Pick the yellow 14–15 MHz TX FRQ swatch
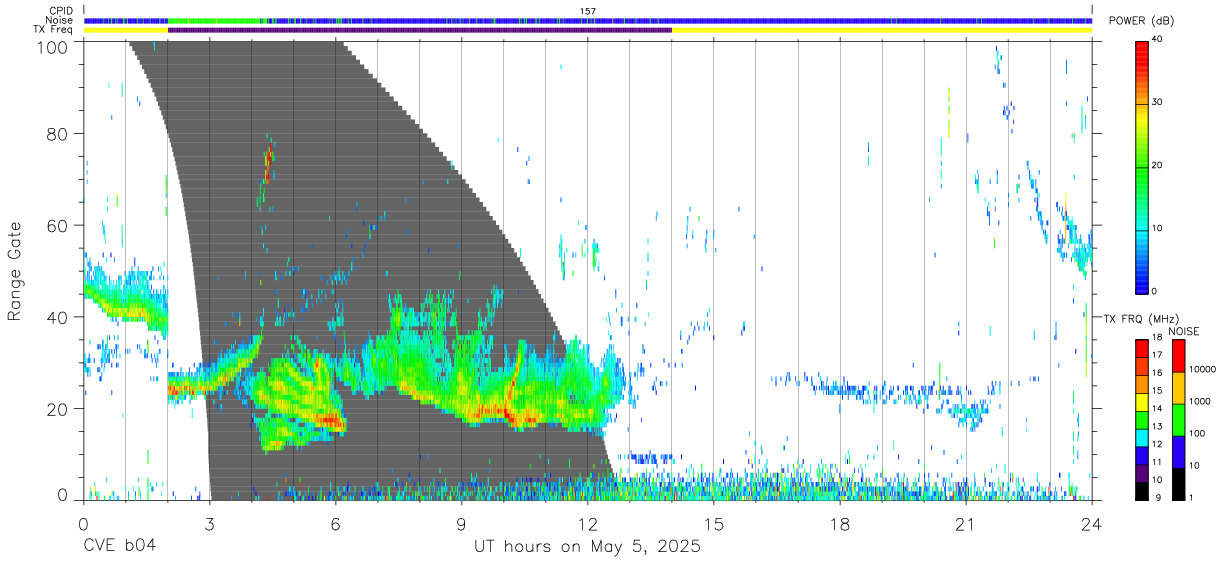 click(x=1142, y=402)
